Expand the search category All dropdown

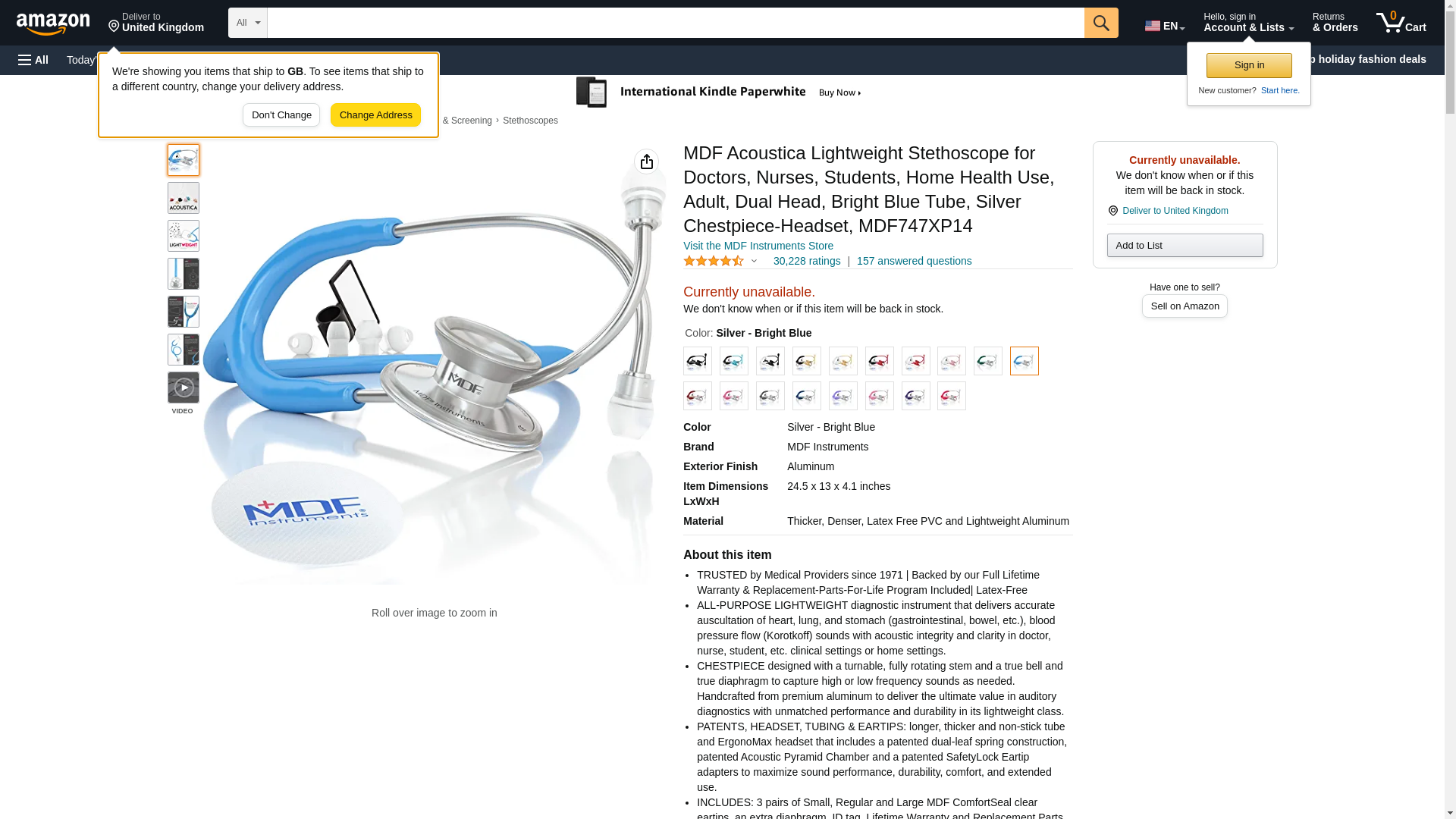point(248,23)
